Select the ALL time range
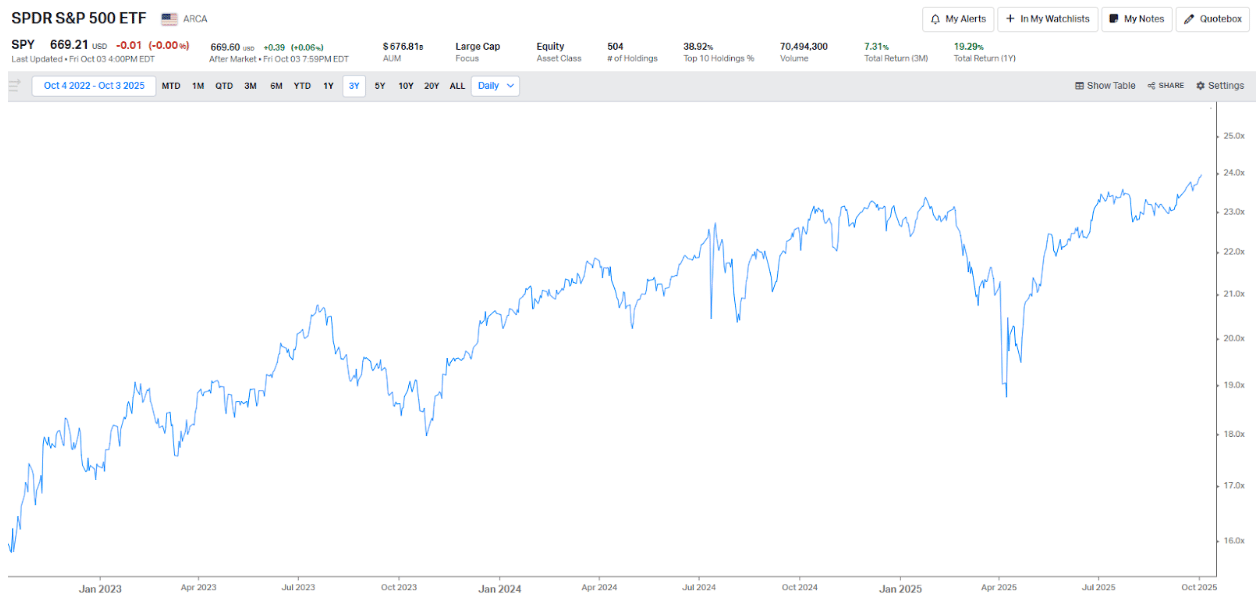This screenshot has width=1258, height=604. [x=457, y=86]
